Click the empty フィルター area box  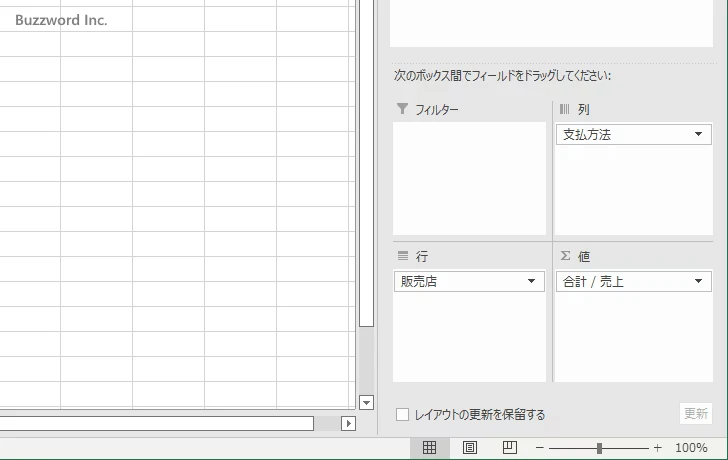click(x=469, y=179)
